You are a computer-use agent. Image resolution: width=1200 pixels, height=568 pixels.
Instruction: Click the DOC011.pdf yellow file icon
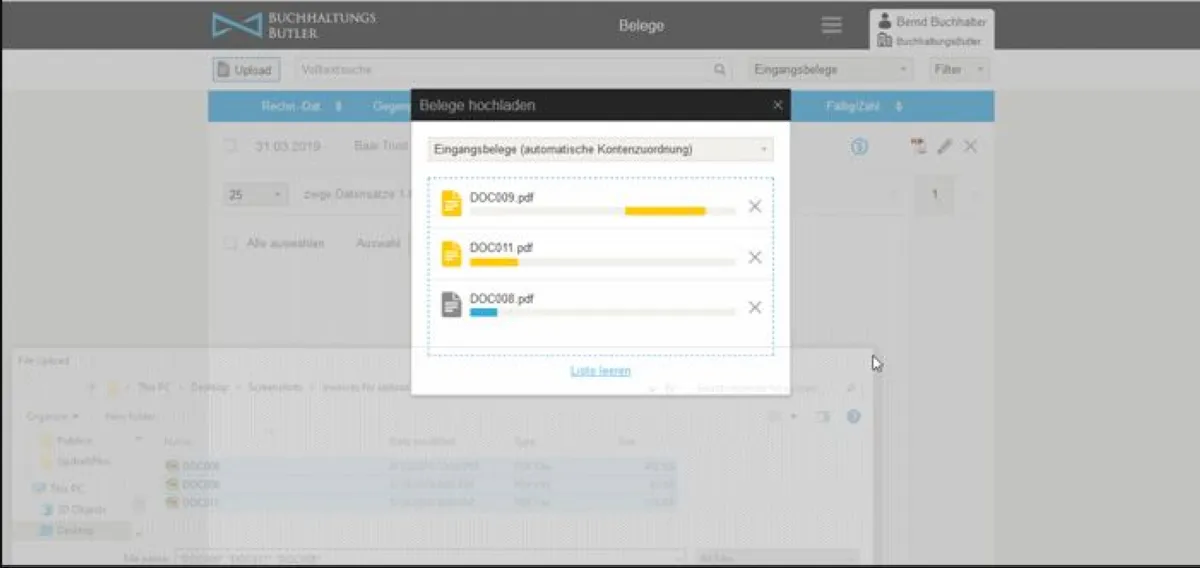[x=452, y=254]
